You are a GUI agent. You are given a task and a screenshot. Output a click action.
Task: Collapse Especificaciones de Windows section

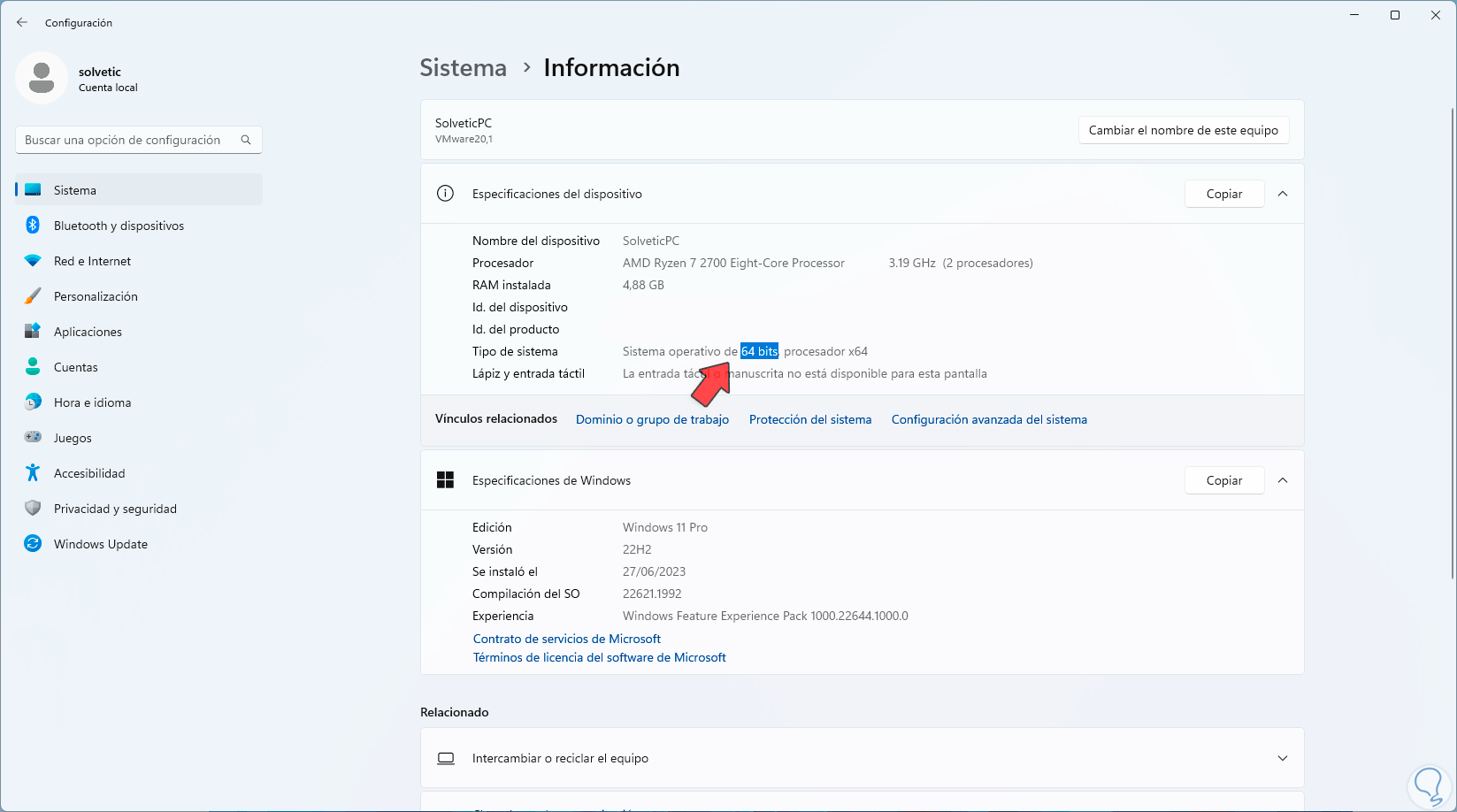pyautogui.click(x=1283, y=480)
